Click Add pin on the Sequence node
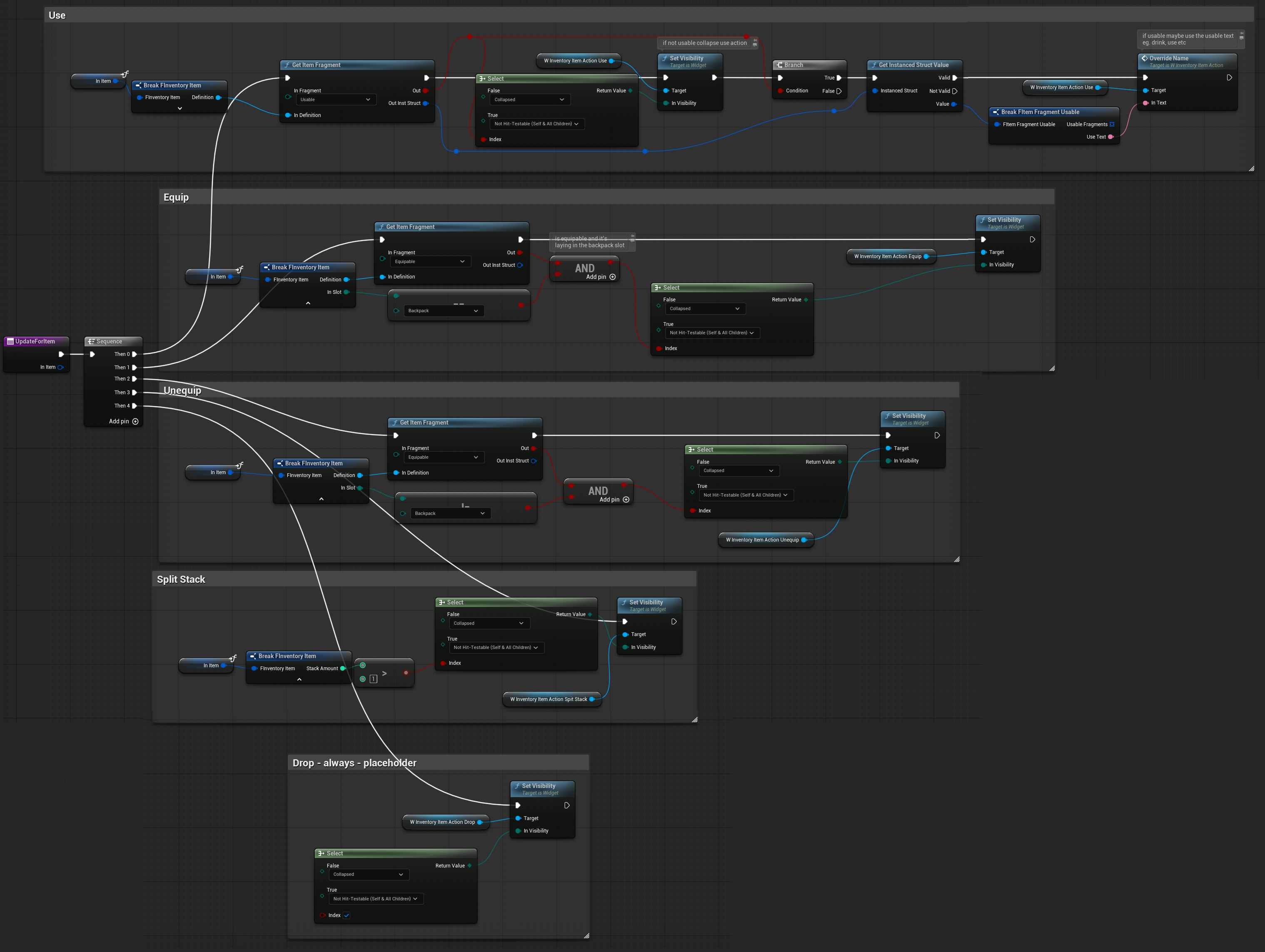Viewport: 1265px width, 952px height. [x=135, y=421]
